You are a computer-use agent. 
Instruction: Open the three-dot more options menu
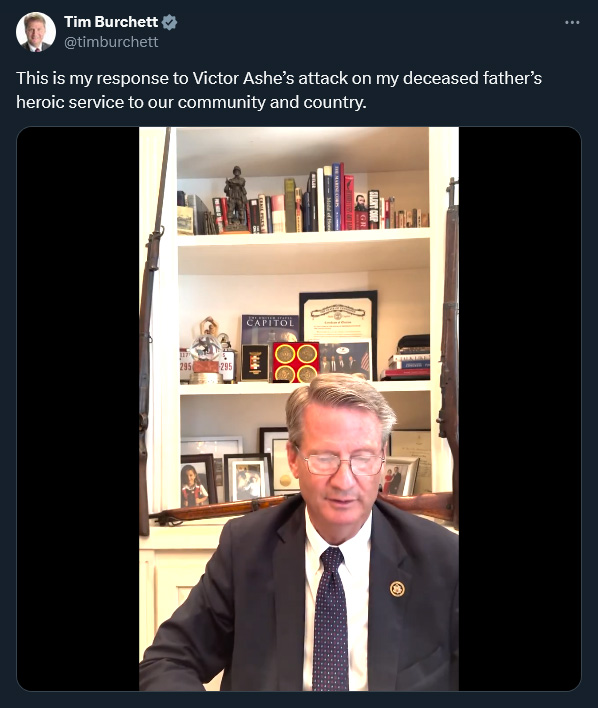coord(572,22)
